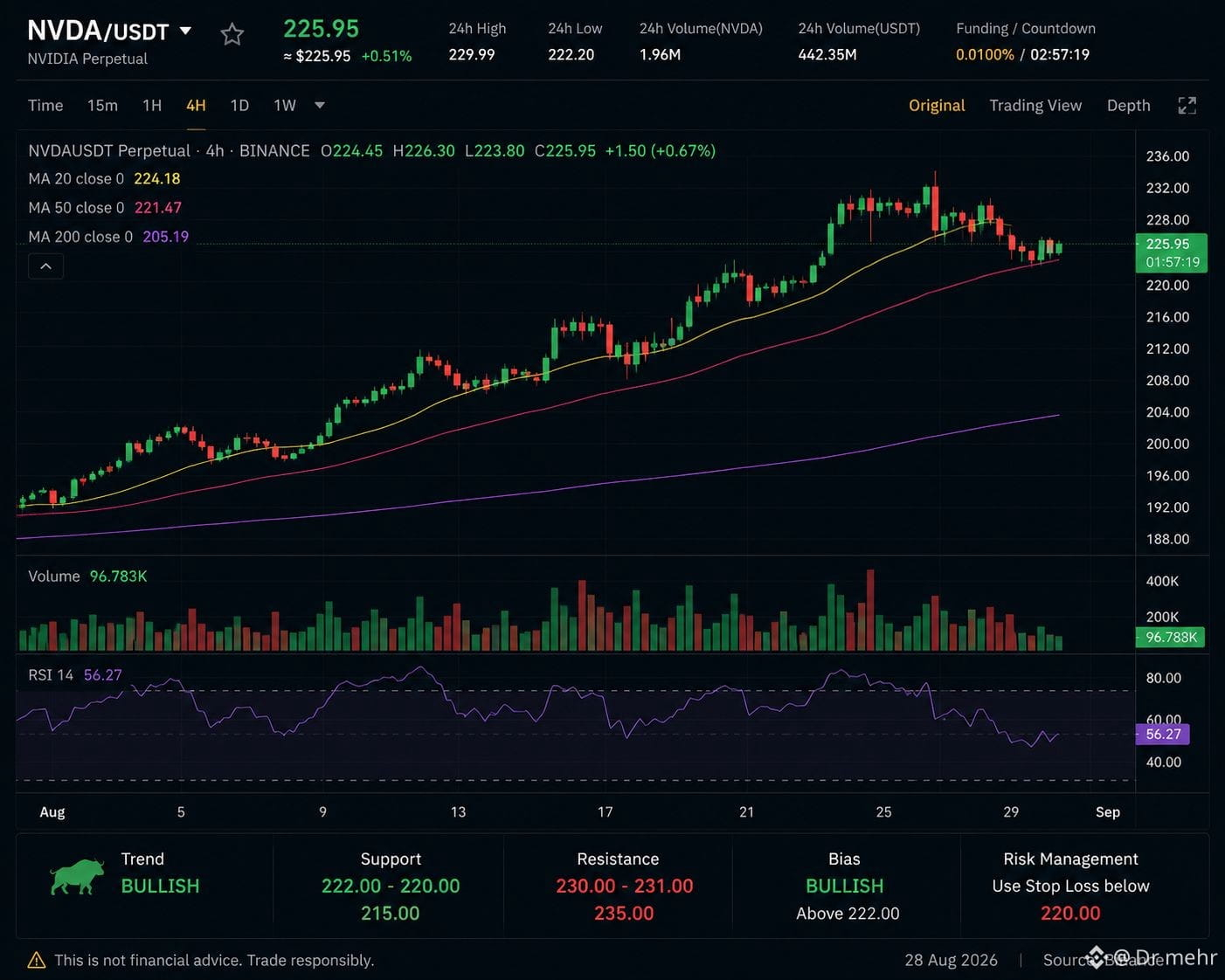Click the chart close value C225.95
The width and height of the screenshot is (1225, 980).
coord(565,151)
